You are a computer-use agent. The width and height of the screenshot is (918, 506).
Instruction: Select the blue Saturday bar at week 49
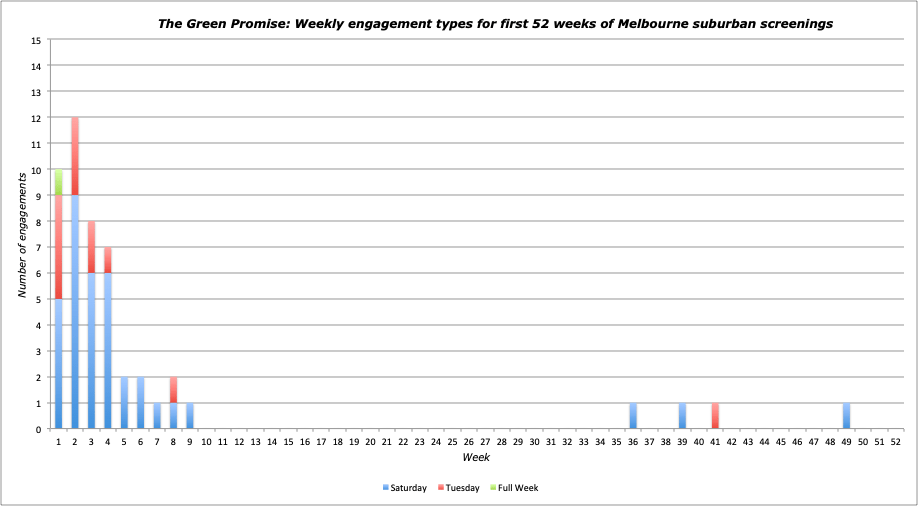(846, 416)
